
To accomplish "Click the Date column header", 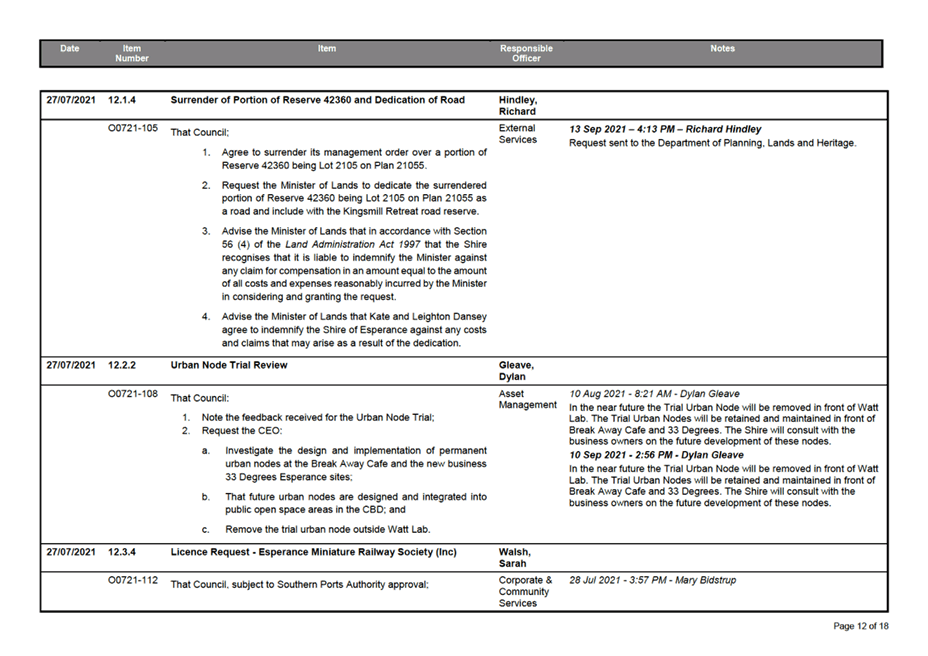I will coord(69,48).
